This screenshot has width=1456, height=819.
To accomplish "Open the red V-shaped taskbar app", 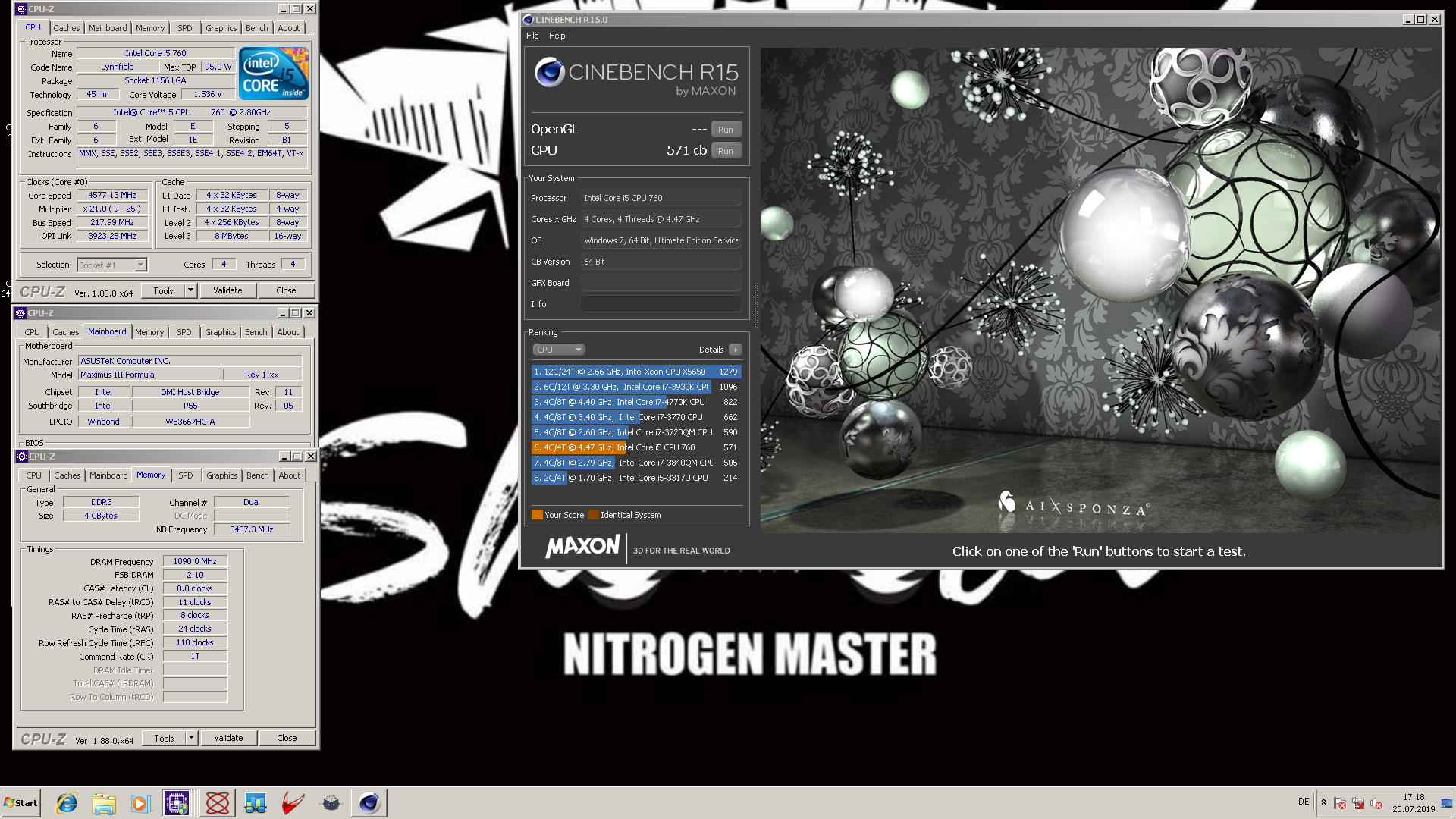I will 293,802.
